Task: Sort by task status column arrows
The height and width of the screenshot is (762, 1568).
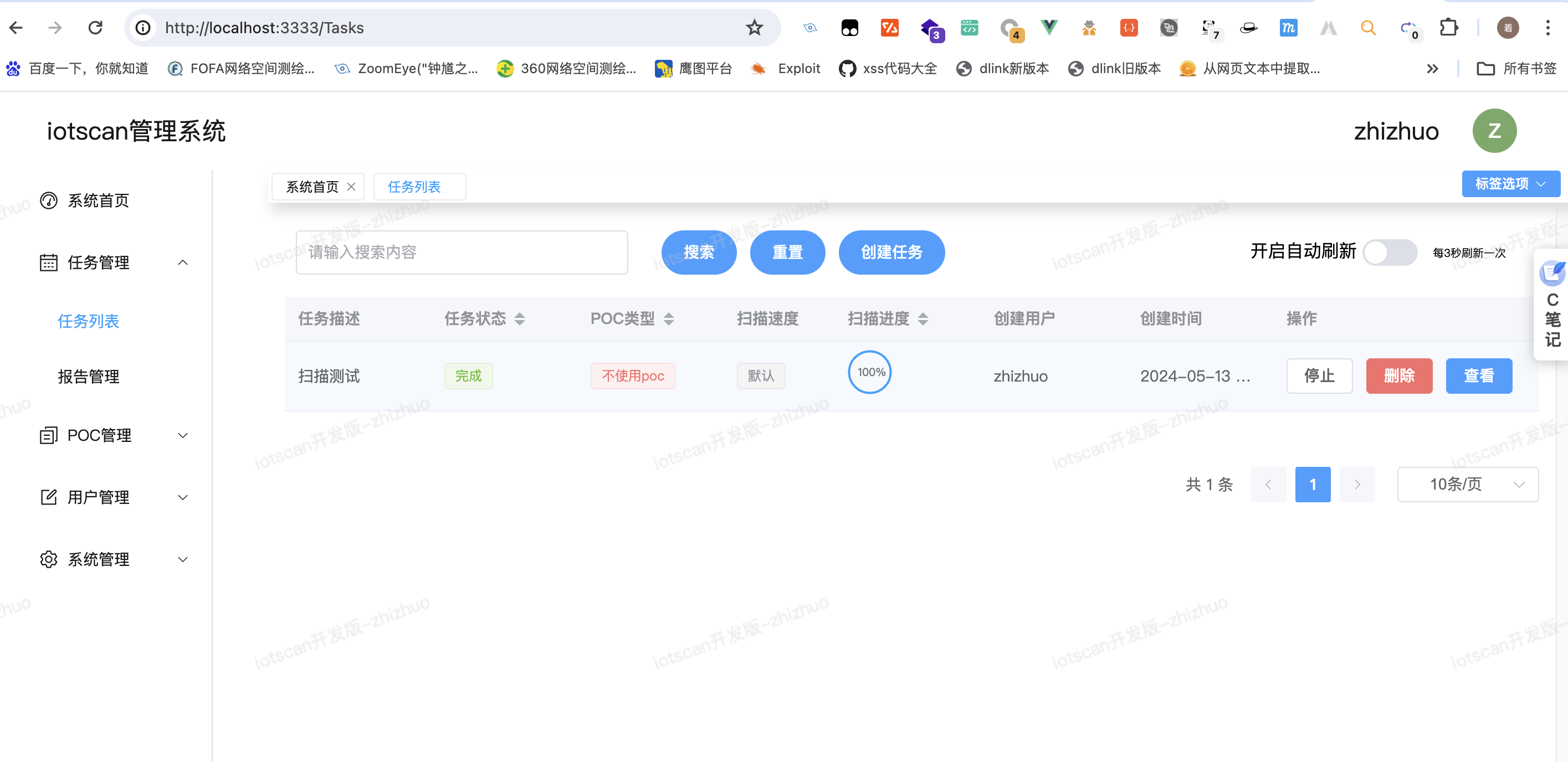Action: pyautogui.click(x=519, y=320)
